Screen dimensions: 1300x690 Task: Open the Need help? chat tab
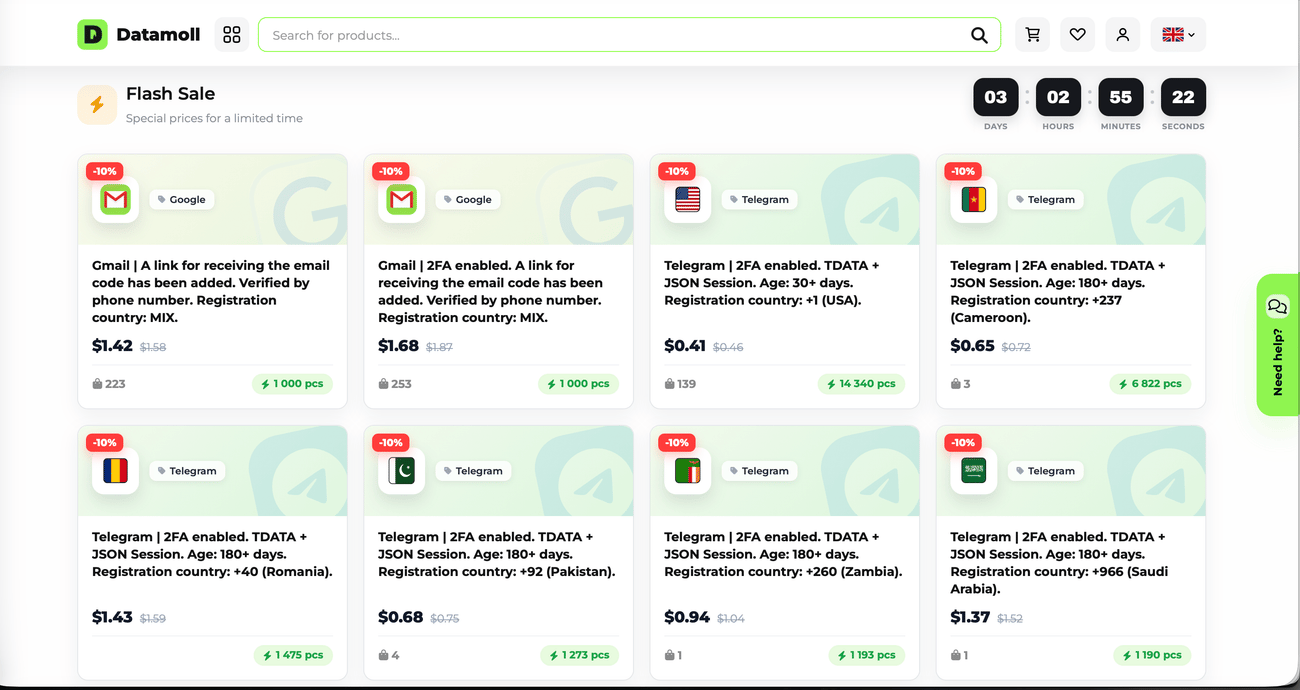coord(1278,345)
